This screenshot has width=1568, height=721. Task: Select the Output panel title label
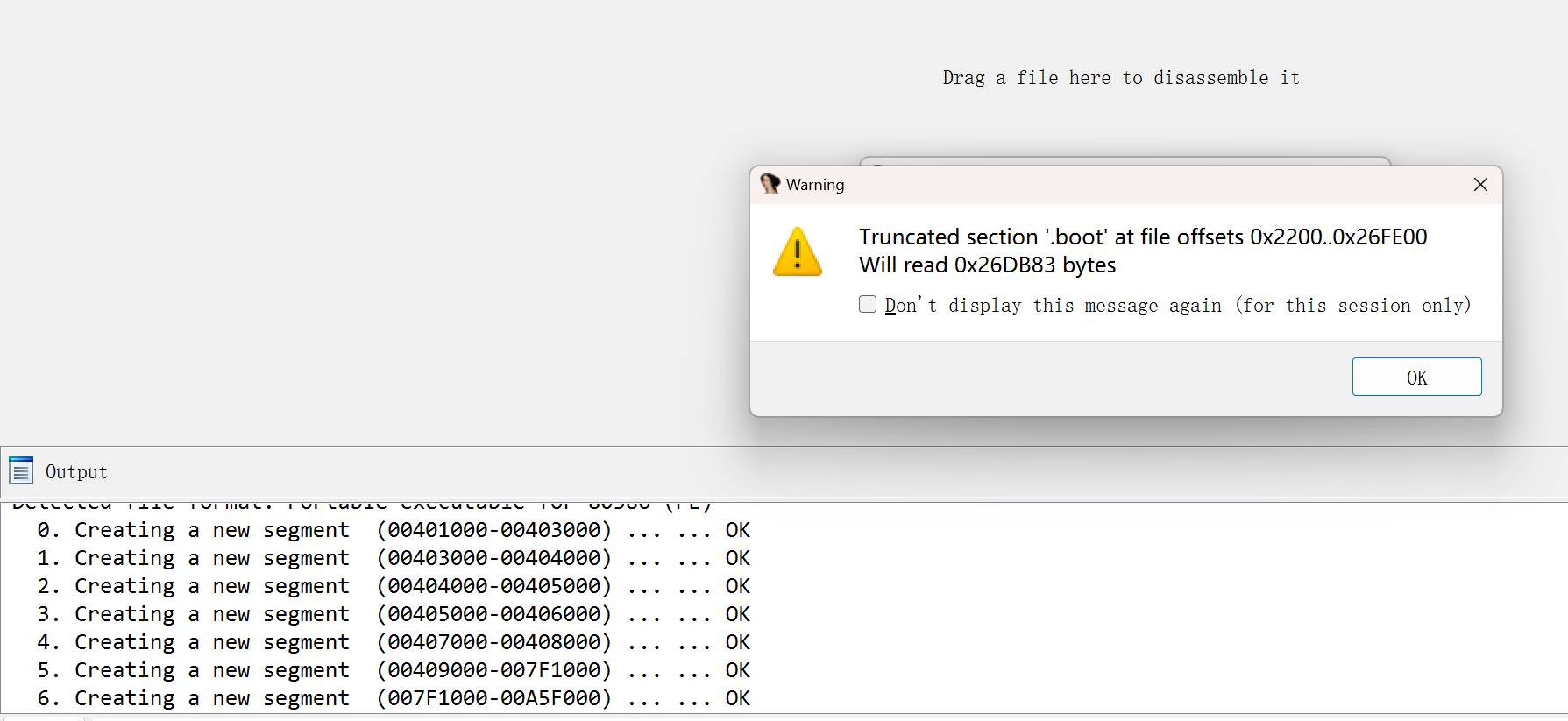(76, 472)
